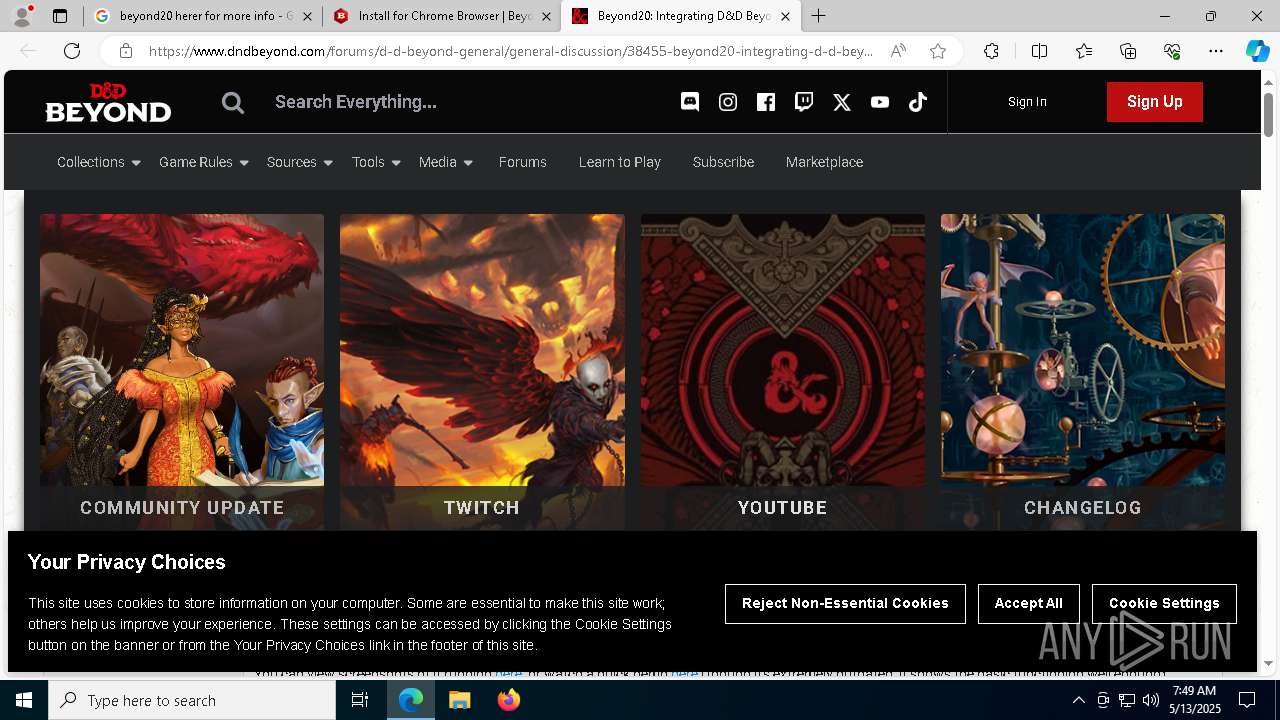Open a new browser tab
Screen dimensions: 1280x720
[818, 16]
